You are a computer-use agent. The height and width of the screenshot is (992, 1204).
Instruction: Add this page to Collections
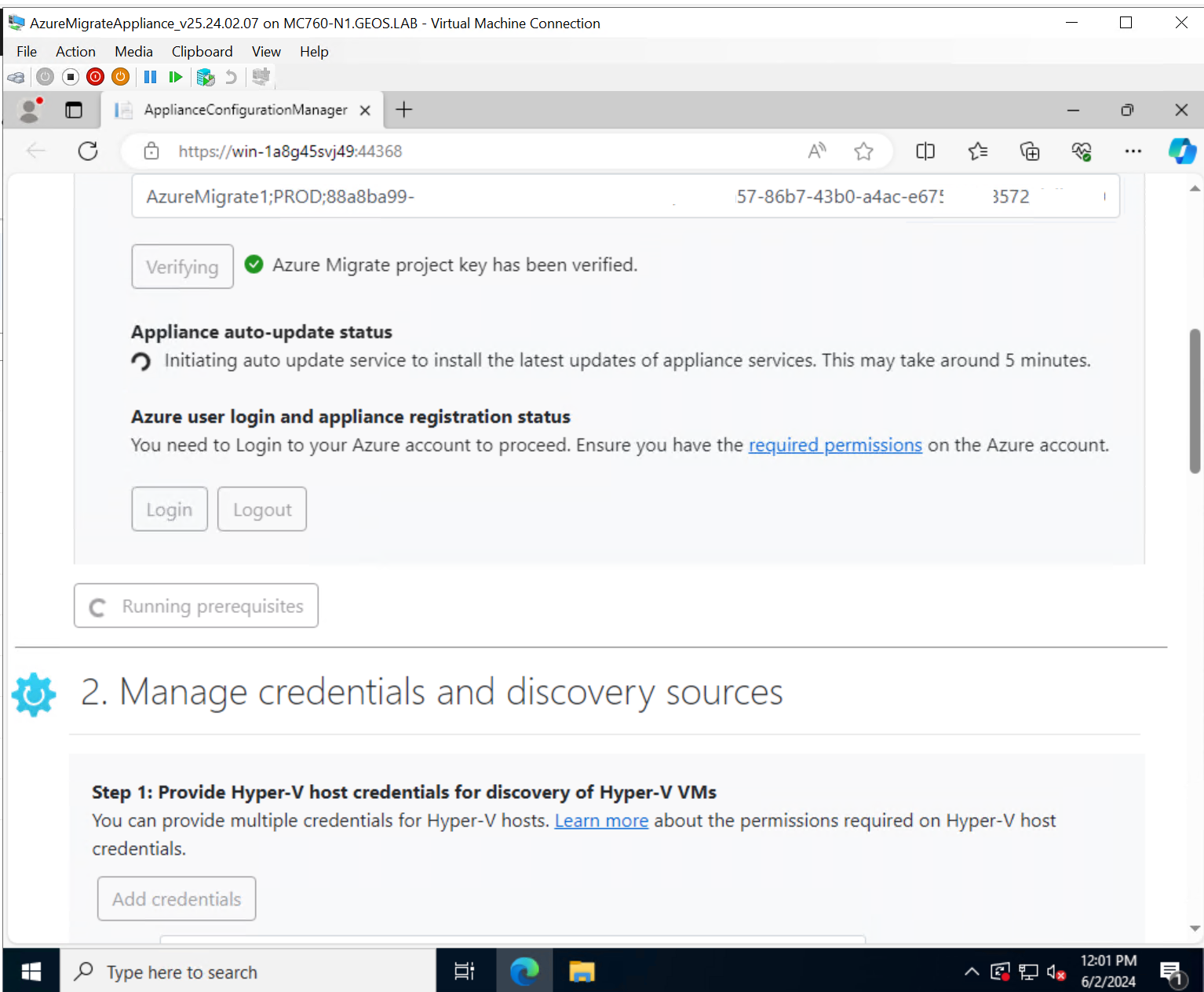point(1030,151)
